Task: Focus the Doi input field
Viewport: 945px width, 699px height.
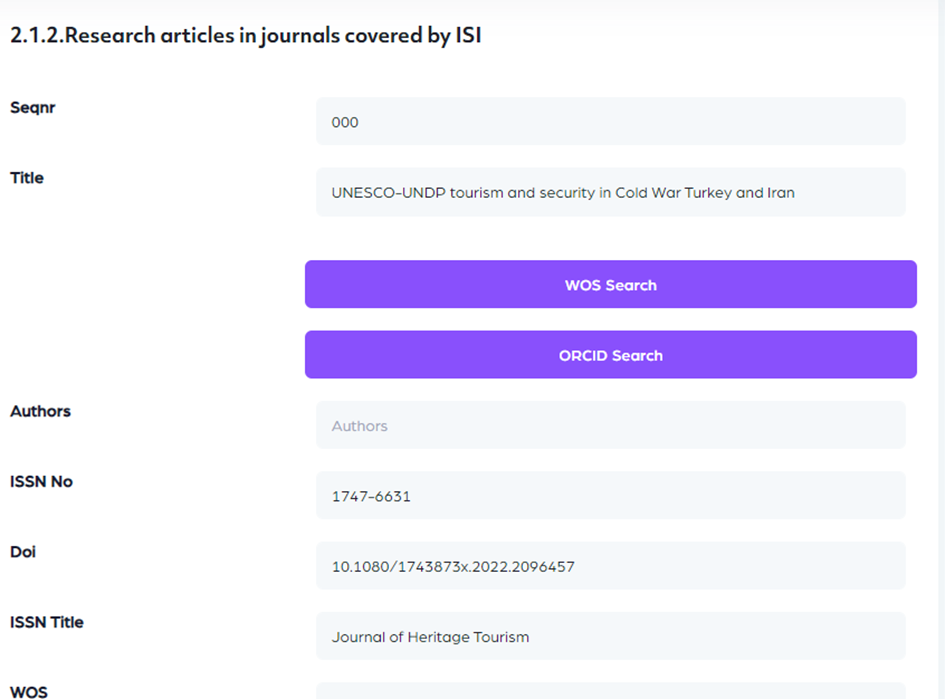Action: click(x=610, y=566)
